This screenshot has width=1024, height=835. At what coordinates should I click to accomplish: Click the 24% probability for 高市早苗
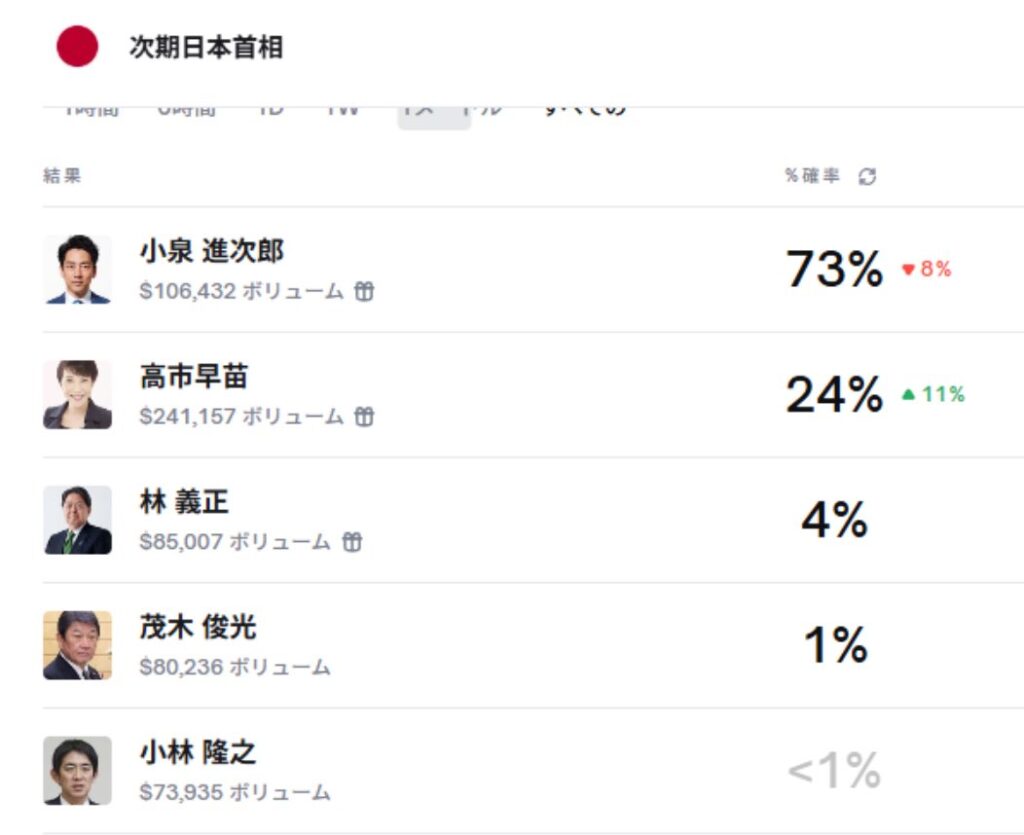click(834, 395)
